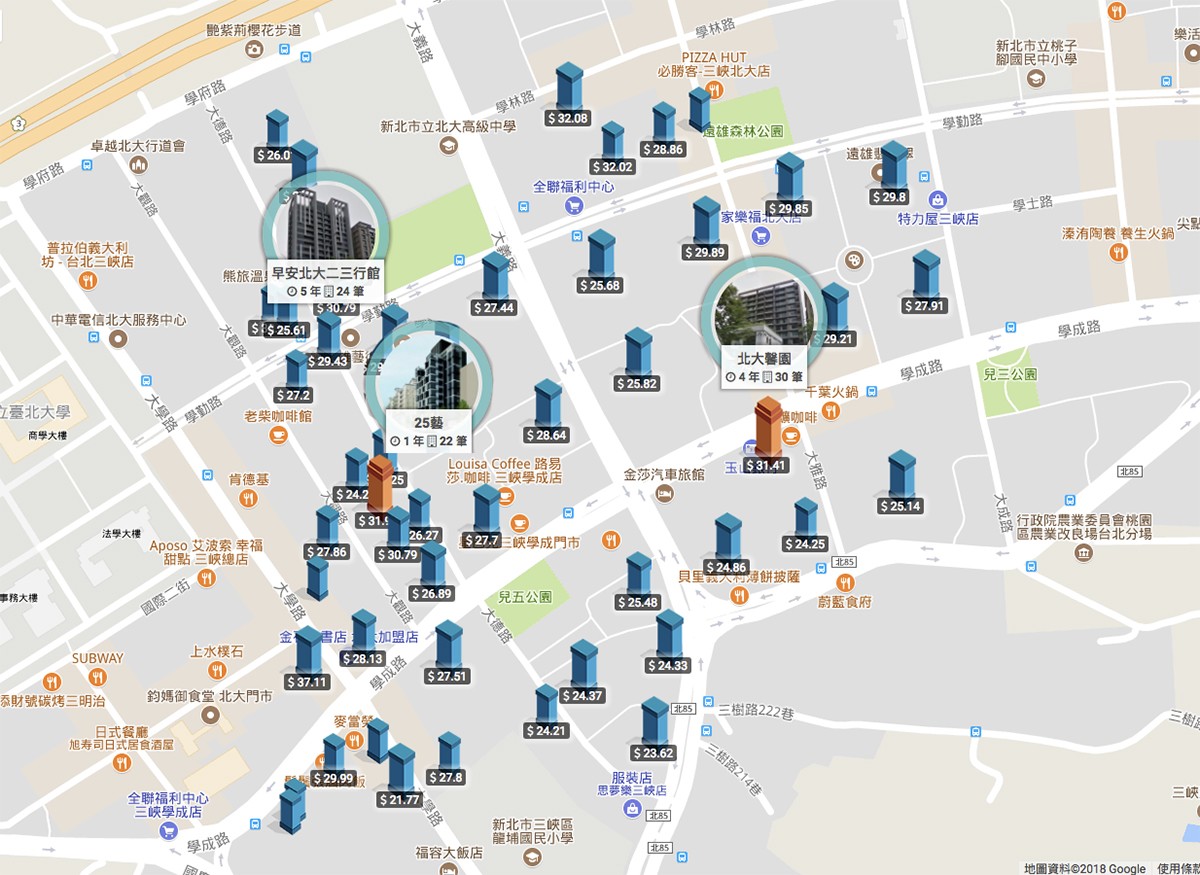Select the $29.85 building marker
This screenshot has width=1200, height=875.
click(x=790, y=185)
